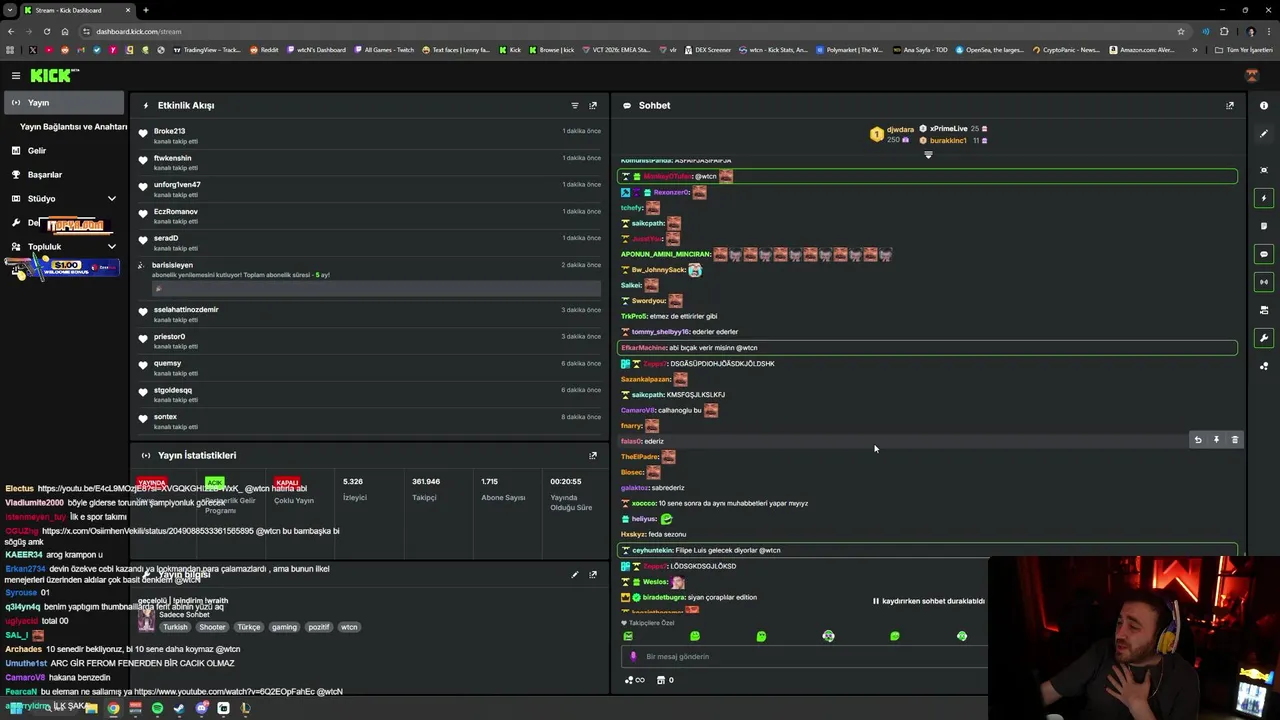Open the browser extensions puzzle icon
Image resolution: width=1280 pixels, height=720 pixels.
tap(1223, 31)
